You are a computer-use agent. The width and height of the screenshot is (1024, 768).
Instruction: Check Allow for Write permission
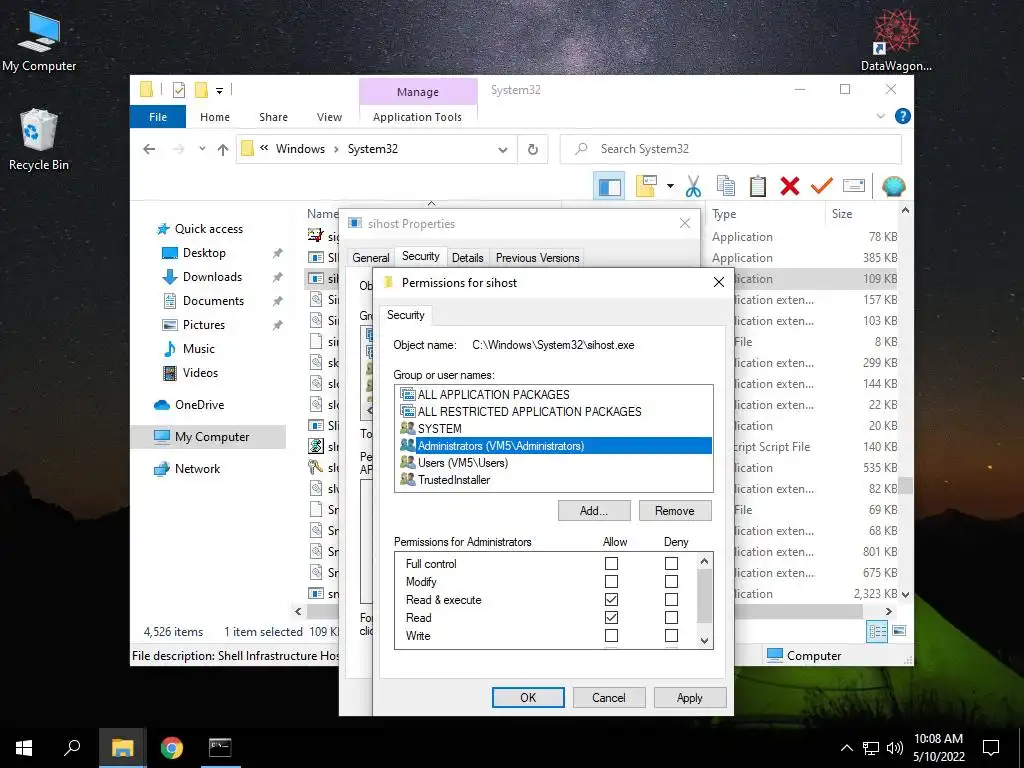click(x=611, y=635)
